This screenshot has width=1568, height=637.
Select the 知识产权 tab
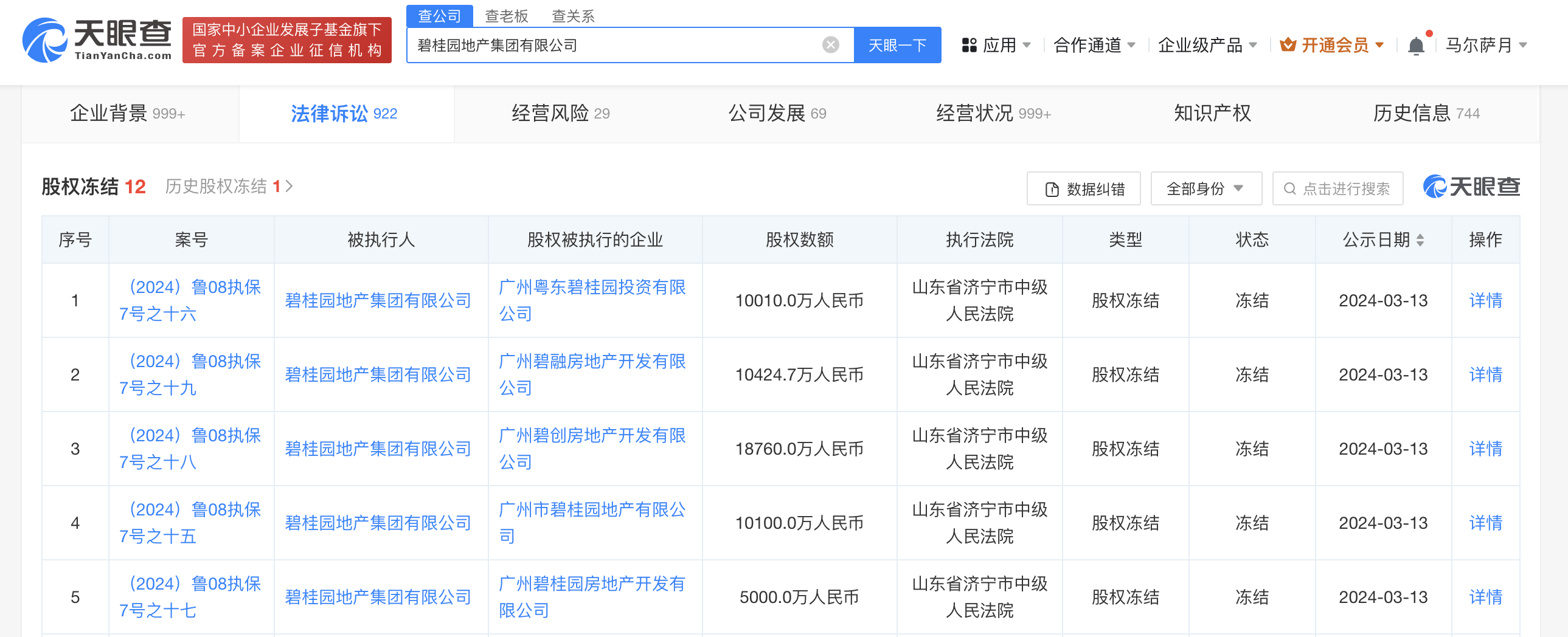pos(1212,112)
